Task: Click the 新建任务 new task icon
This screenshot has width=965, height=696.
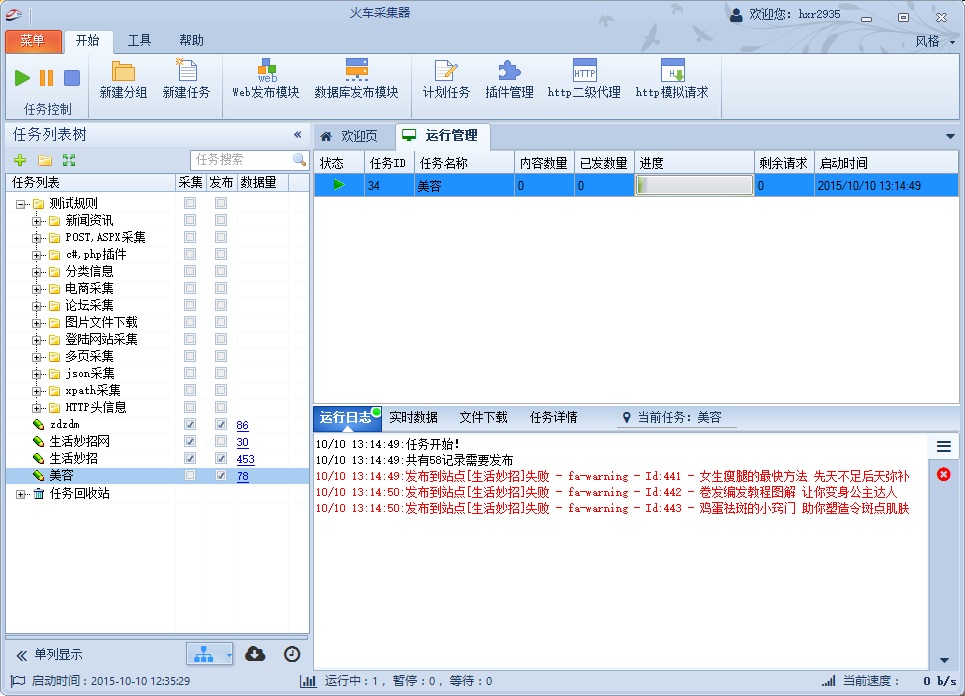Action: [186, 80]
